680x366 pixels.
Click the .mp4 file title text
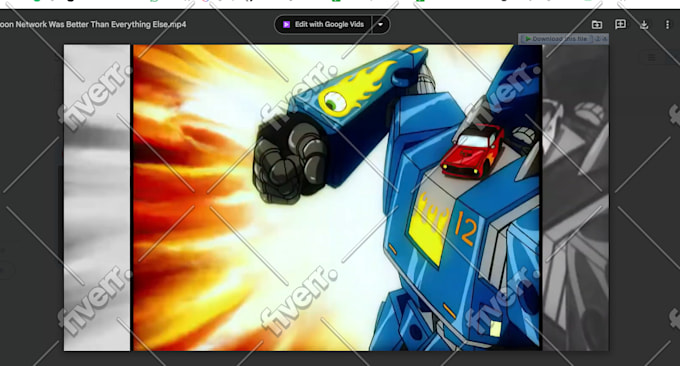(x=93, y=25)
